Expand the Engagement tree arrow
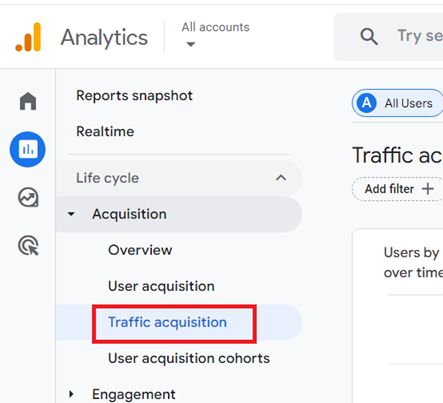This screenshot has width=443, height=403. coord(71,394)
